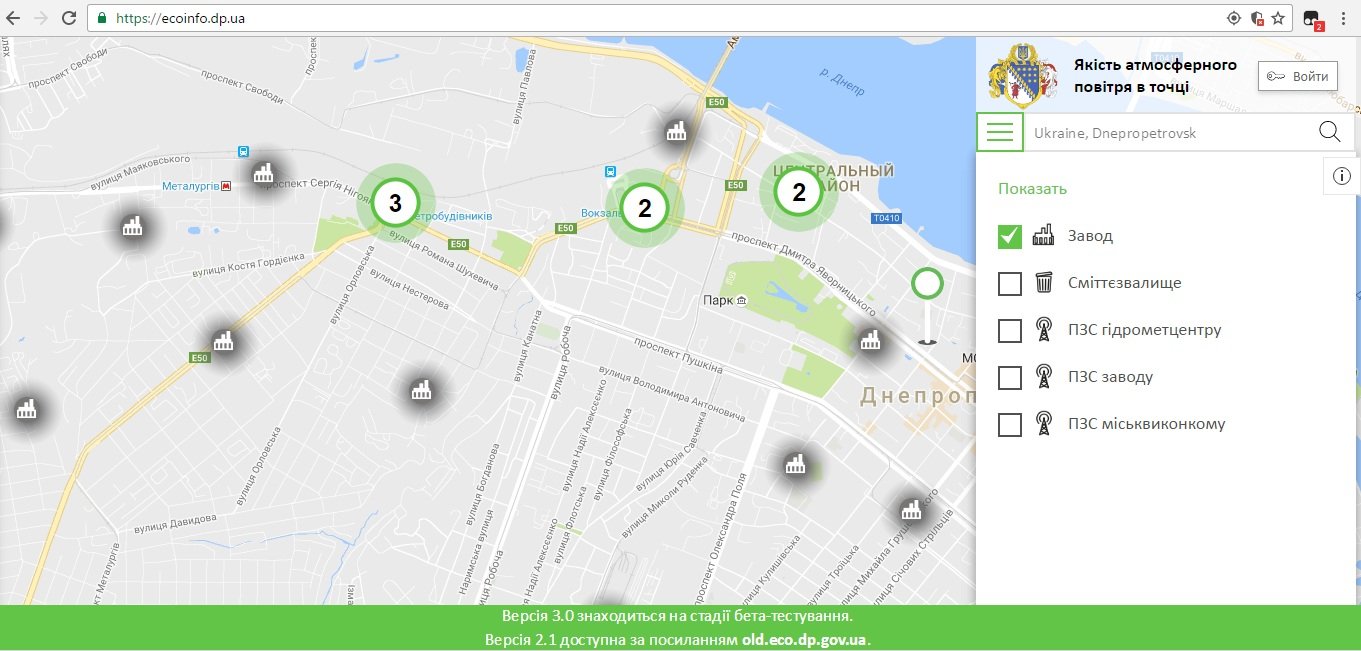This screenshot has height=651, width=1361.
Task: Select the white-circle location pin on map
Action: pyautogui.click(x=927, y=284)
